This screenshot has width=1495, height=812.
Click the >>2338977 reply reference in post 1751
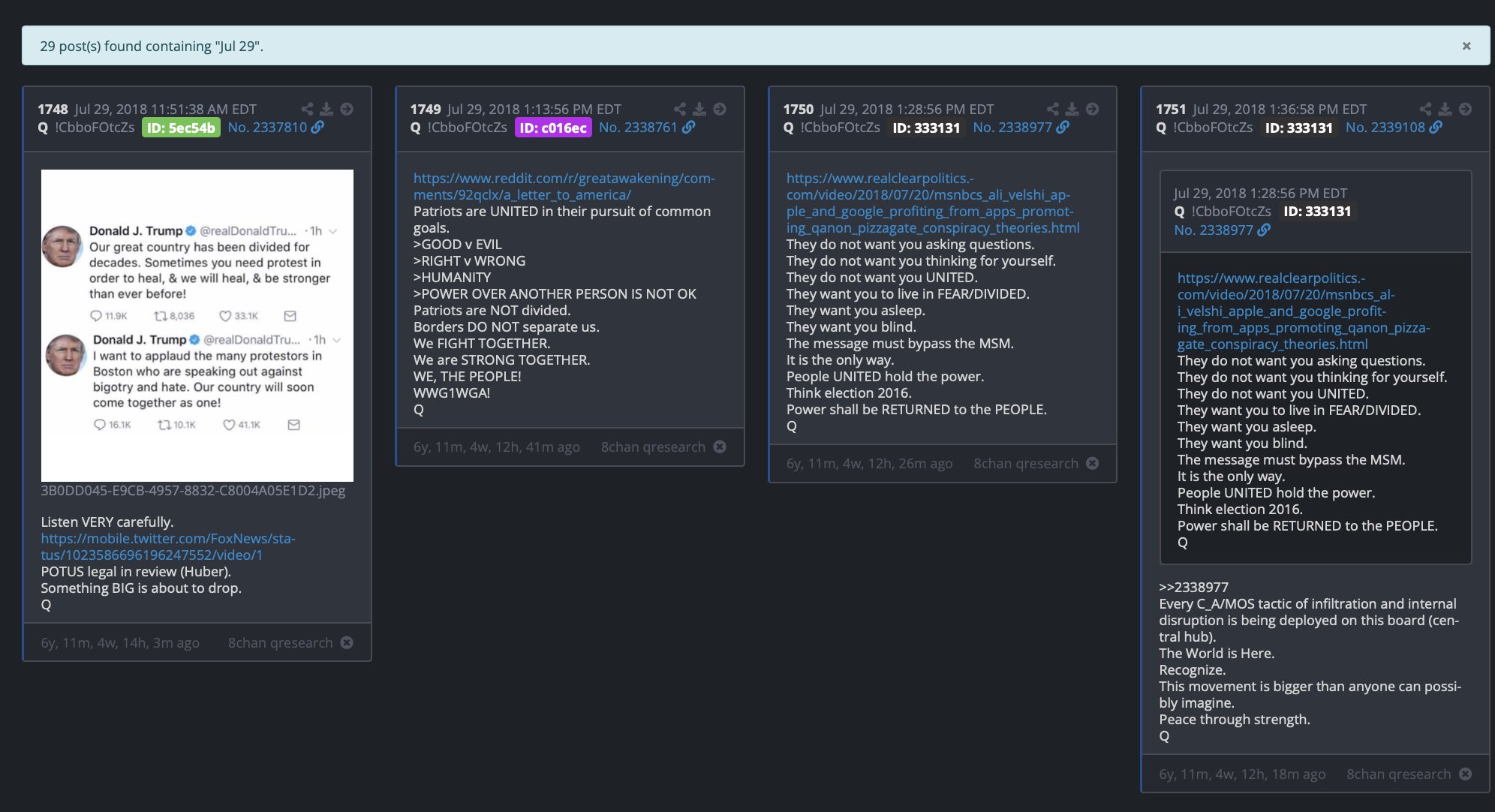[x=1193, y=587]
